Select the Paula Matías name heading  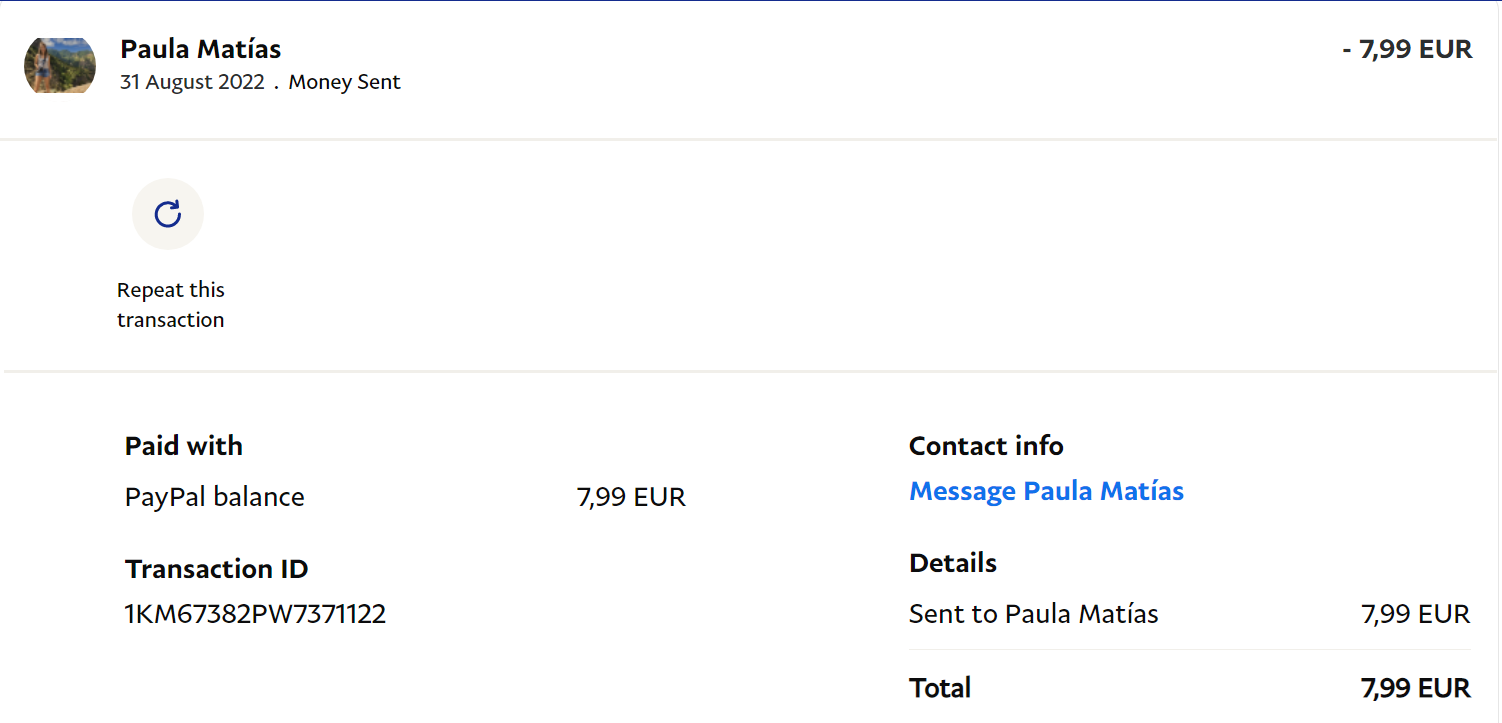(200, 49)
